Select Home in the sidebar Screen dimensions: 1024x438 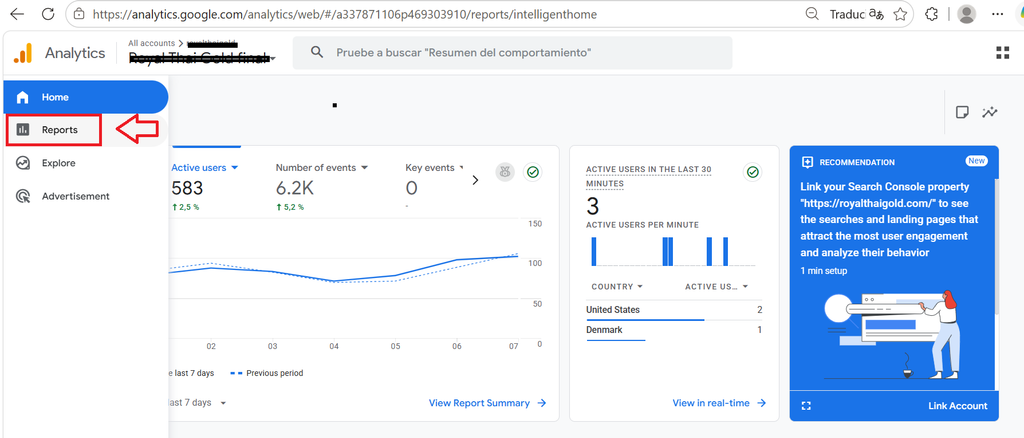[x=86, y=97]
